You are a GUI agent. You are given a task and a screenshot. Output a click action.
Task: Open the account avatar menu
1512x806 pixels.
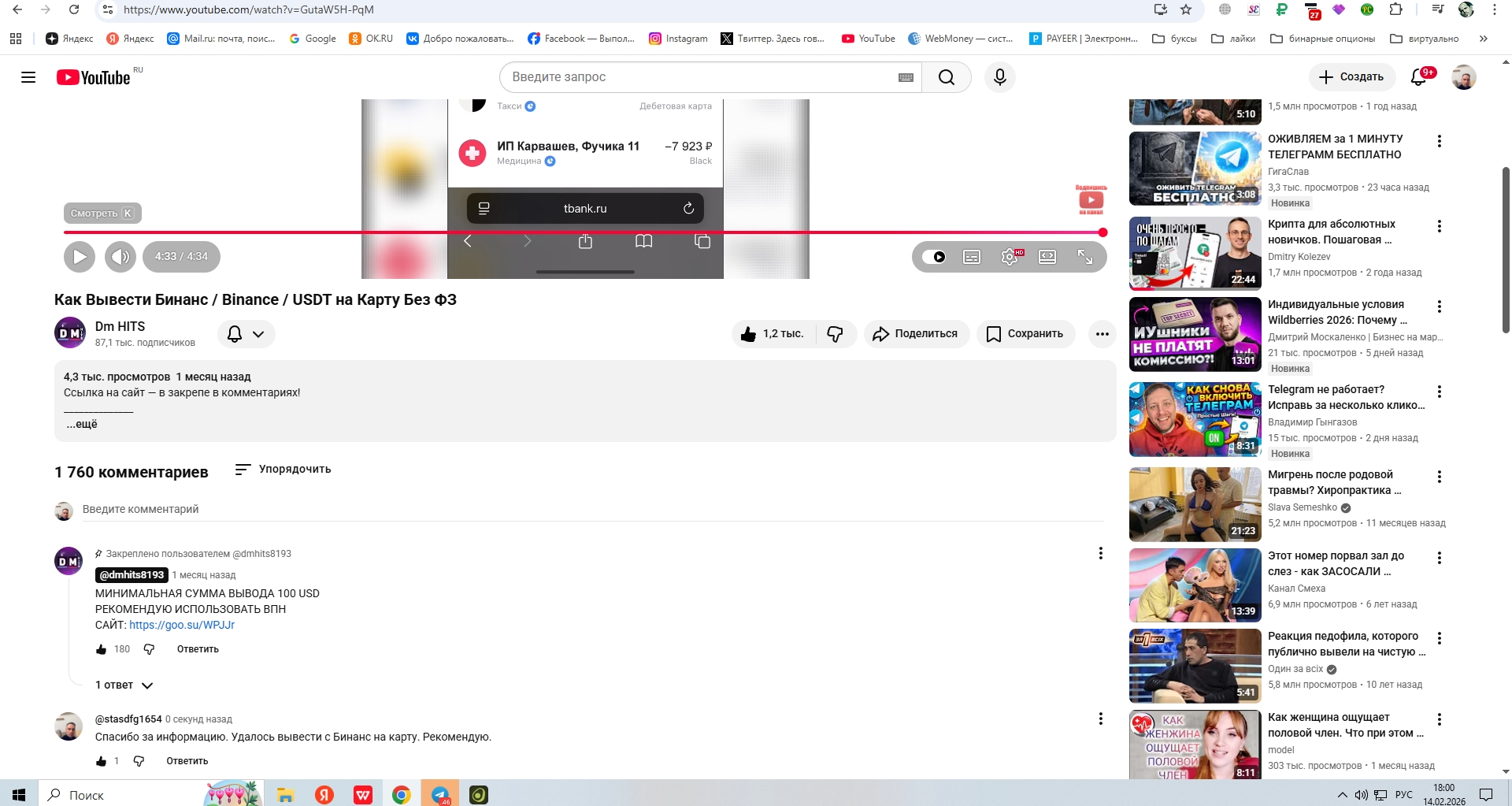(1464, 77)
